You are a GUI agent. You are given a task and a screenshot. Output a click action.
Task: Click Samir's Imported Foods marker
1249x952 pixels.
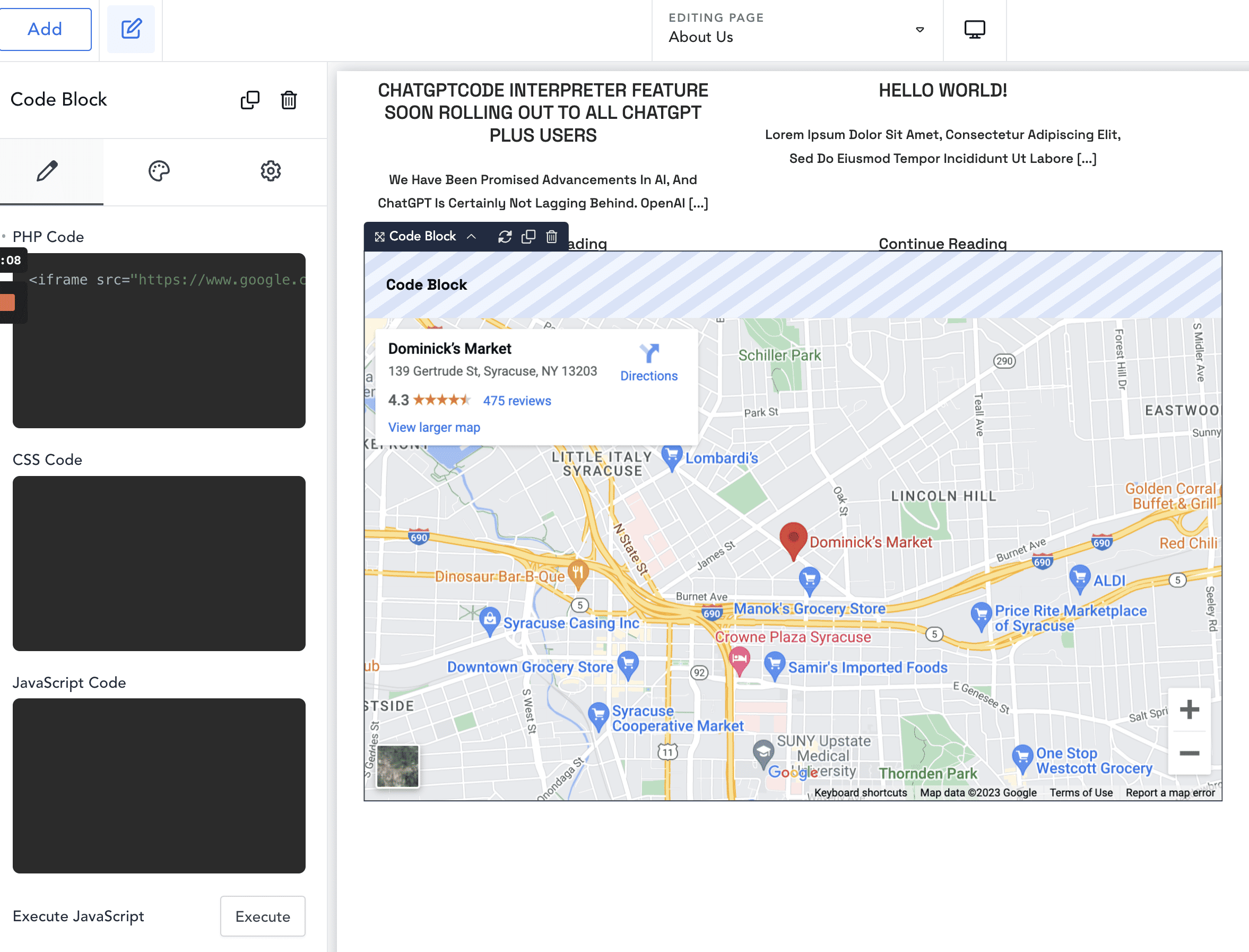pos(774,667)
